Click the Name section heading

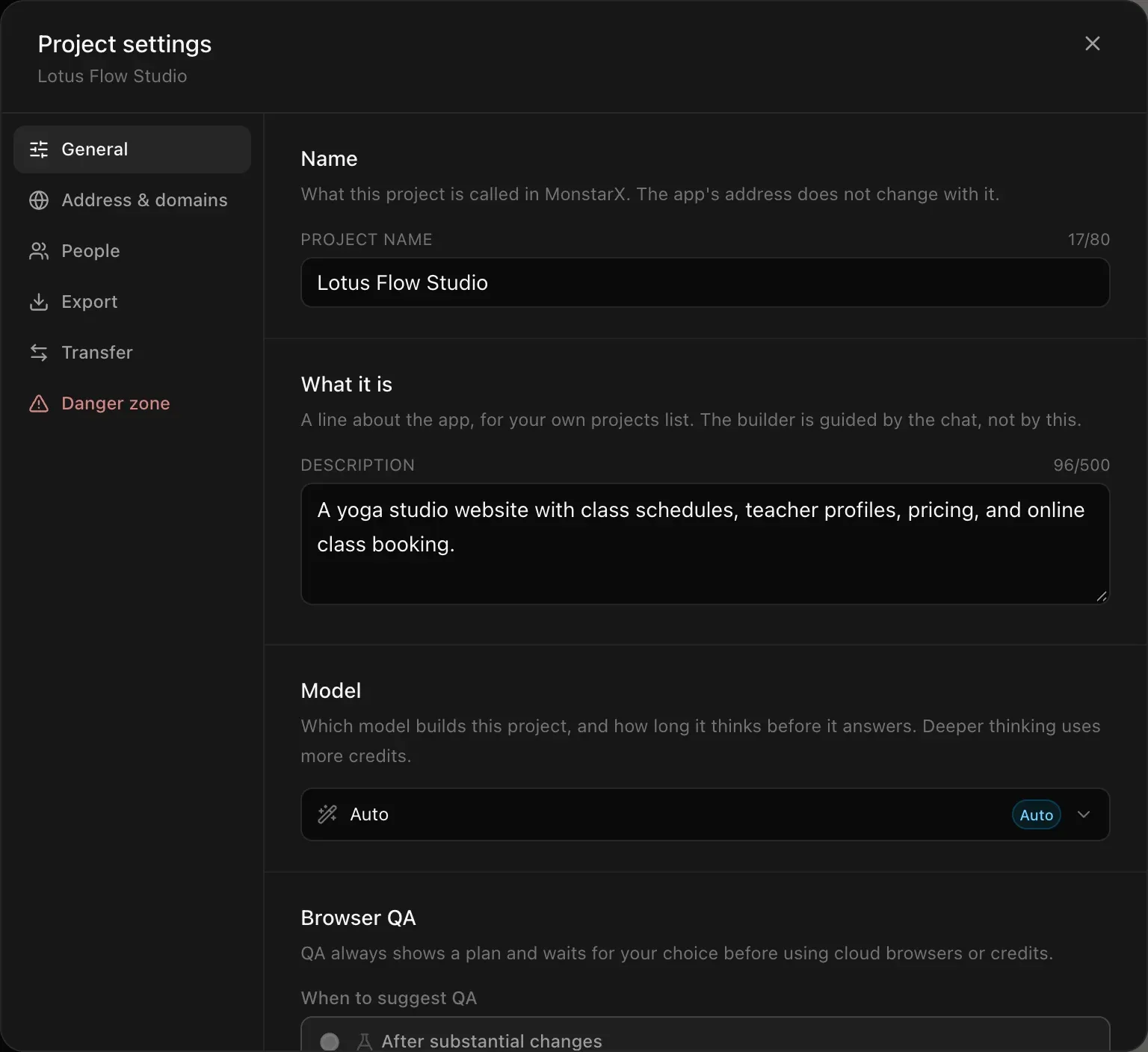coord(329,158)
